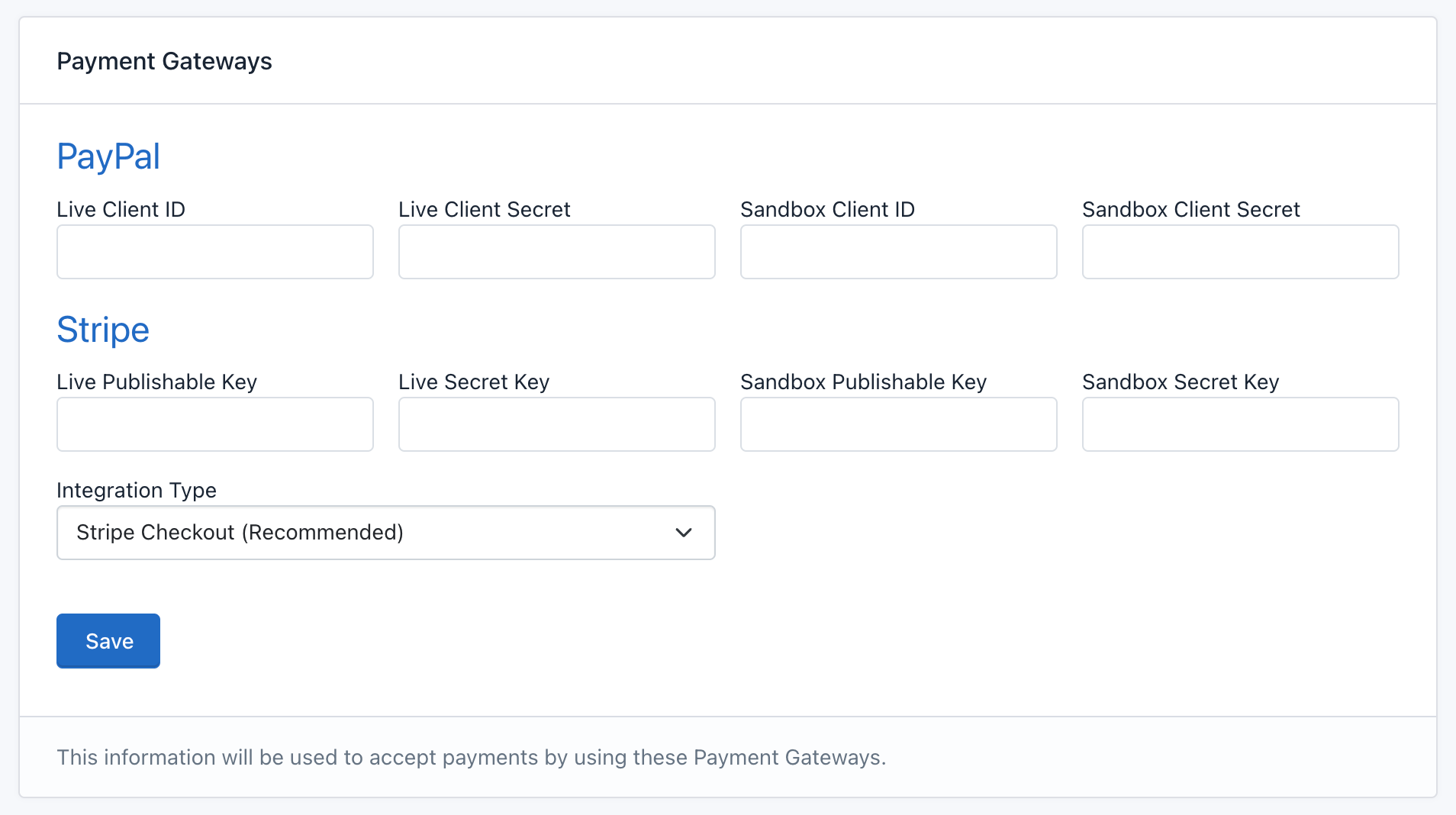The height and width of the screenshot is (815, 1456).
Task: Select the Sandbox Client Secret field
Action: tap(1240, 252)
